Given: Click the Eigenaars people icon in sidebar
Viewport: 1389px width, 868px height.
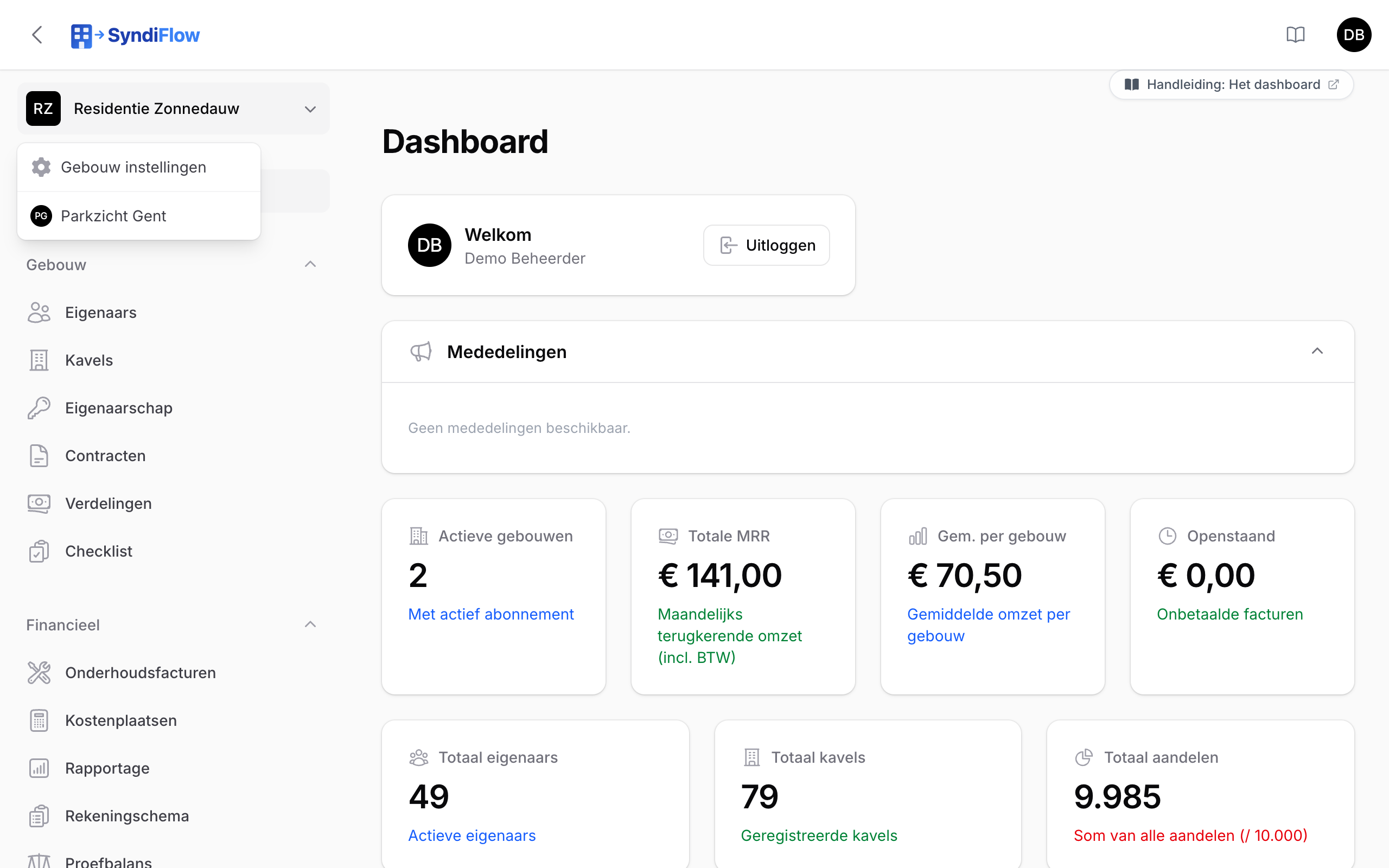Looking at the screenshot, I should (x=39, y=312).
